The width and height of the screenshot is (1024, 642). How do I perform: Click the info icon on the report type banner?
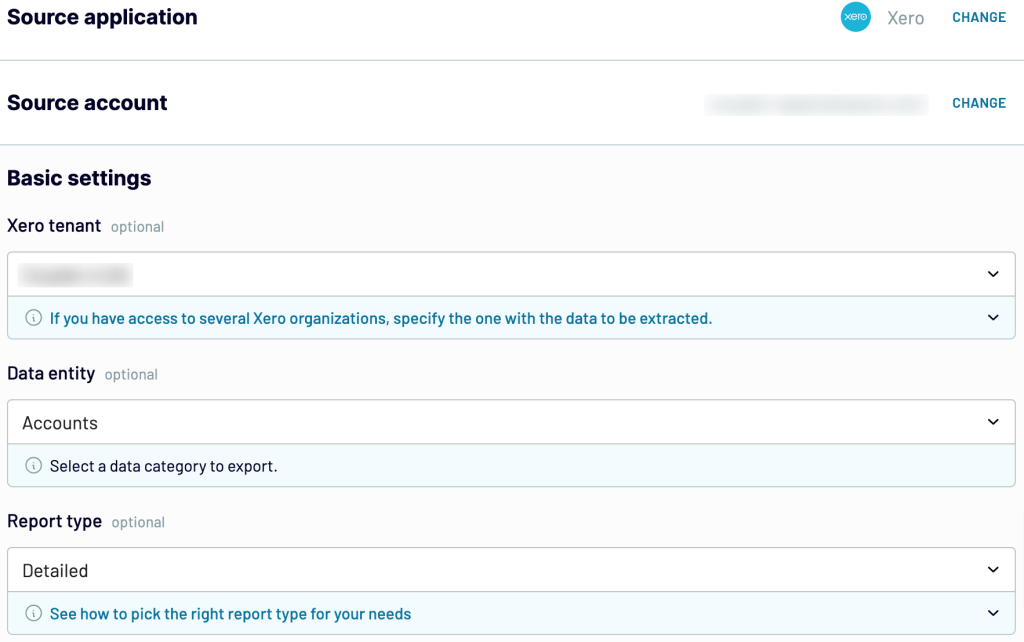pyautogui.click(x=31, y=613)
